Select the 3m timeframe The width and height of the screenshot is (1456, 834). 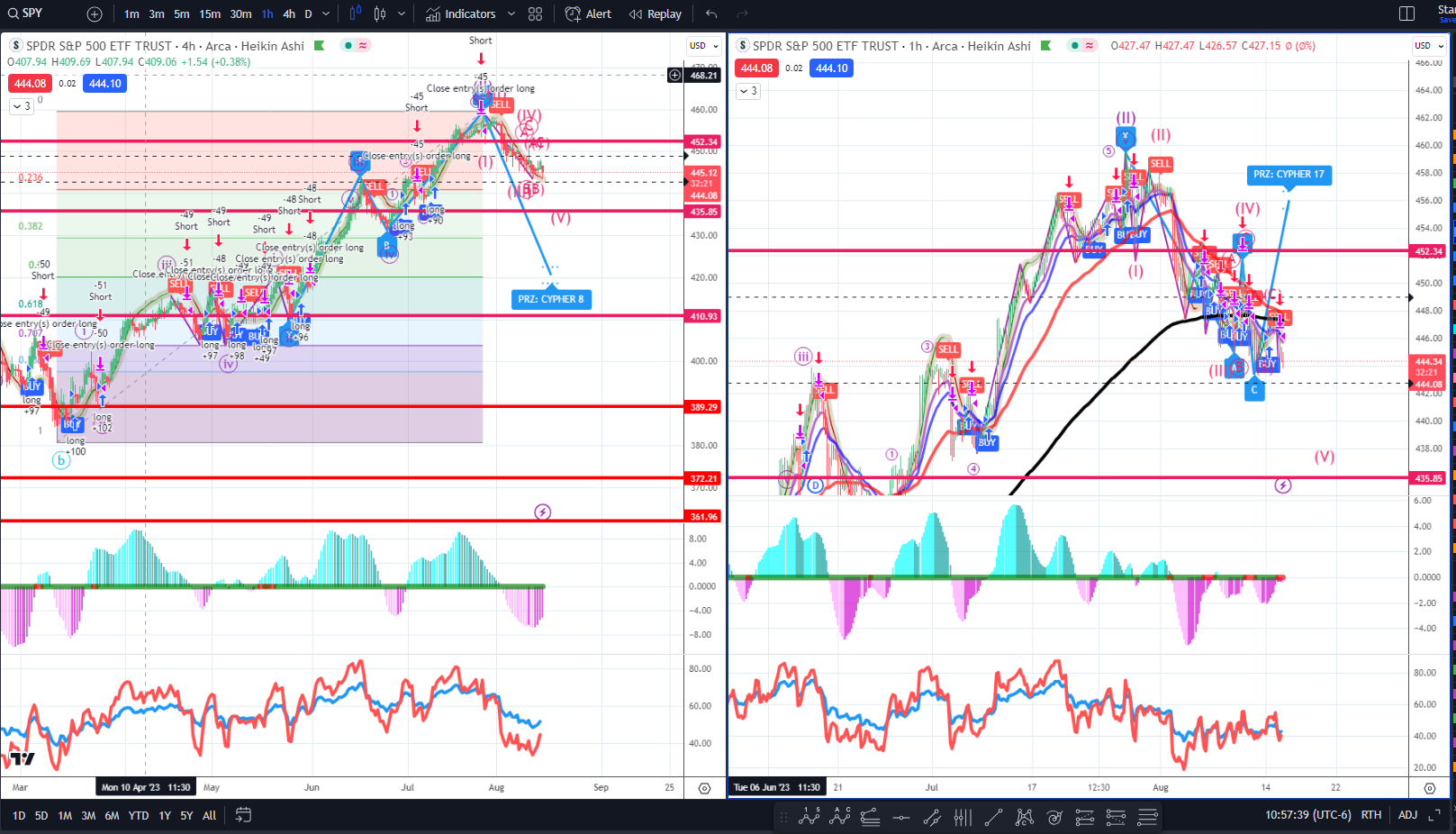click(157, 14)
